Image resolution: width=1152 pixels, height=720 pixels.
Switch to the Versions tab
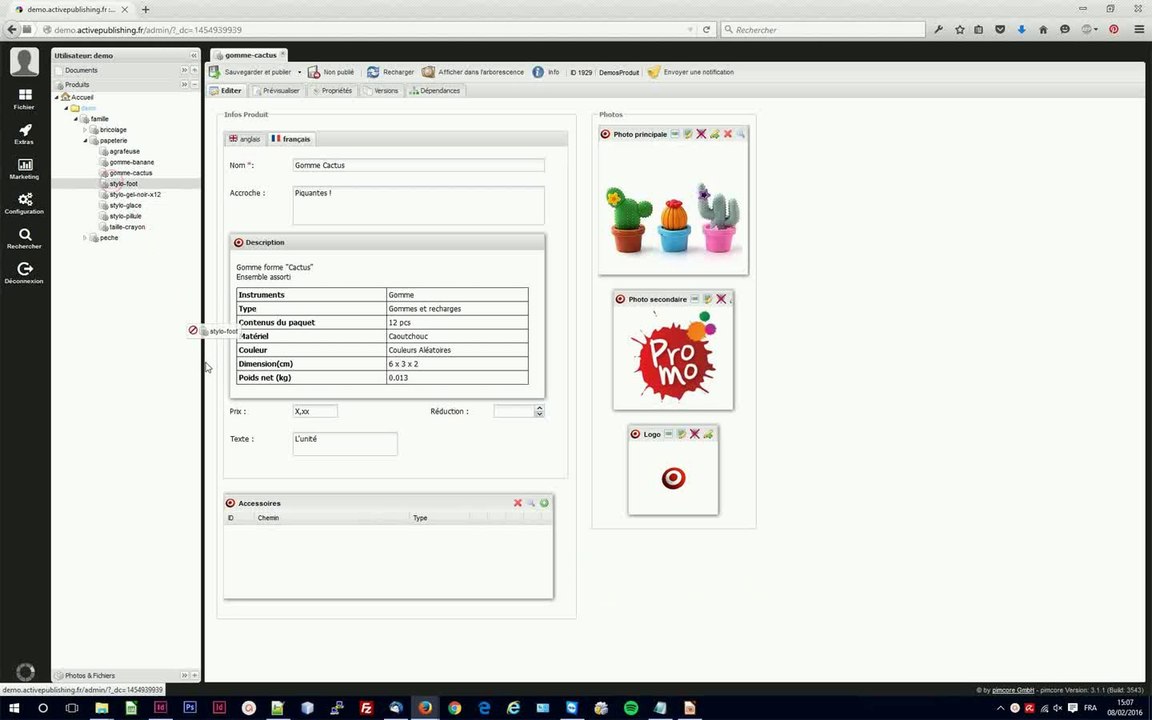[381, 90]
